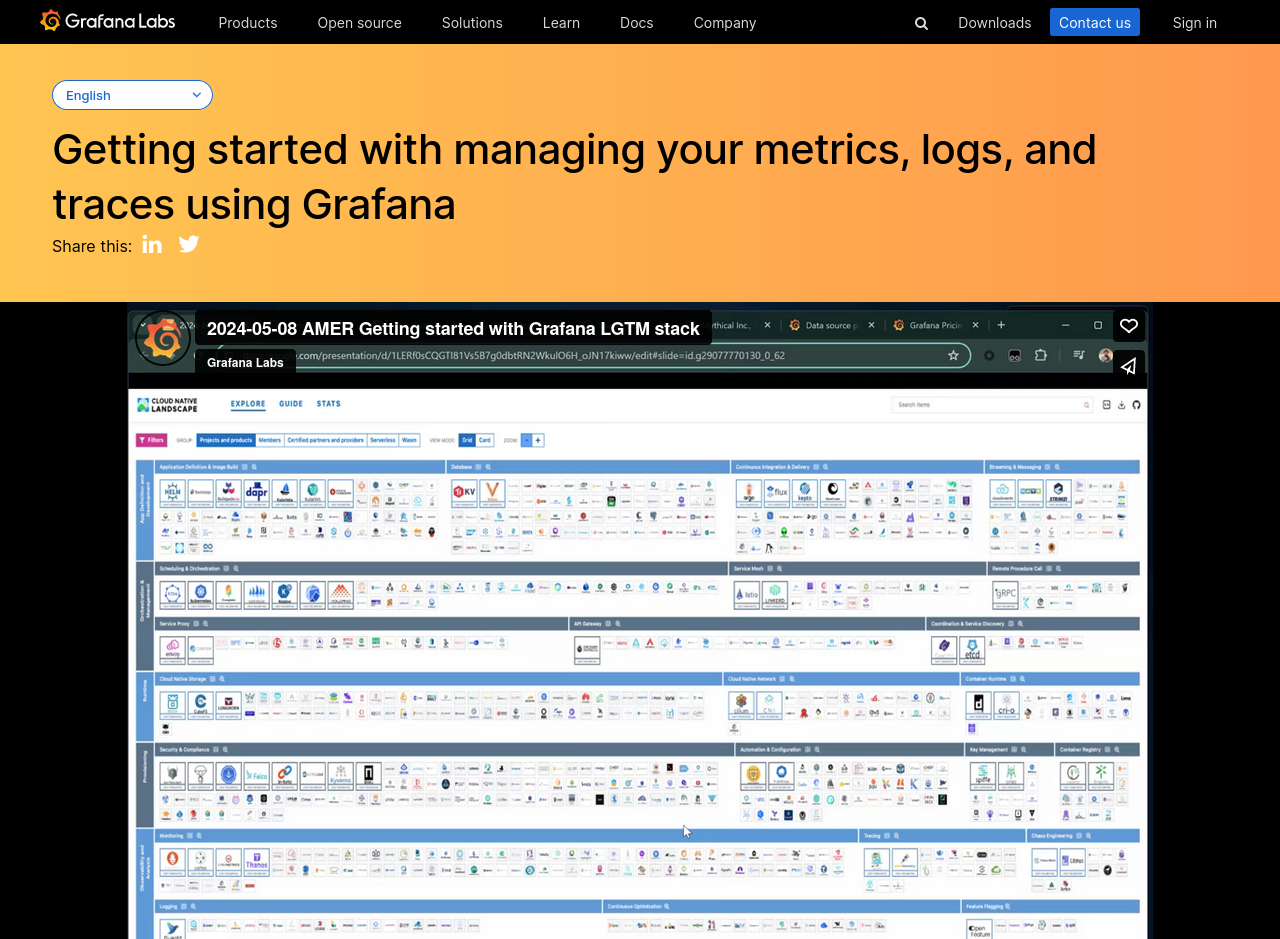Click the Downloads link
The width and height of the screenshot is (1280, 939).
coord(994,23)
